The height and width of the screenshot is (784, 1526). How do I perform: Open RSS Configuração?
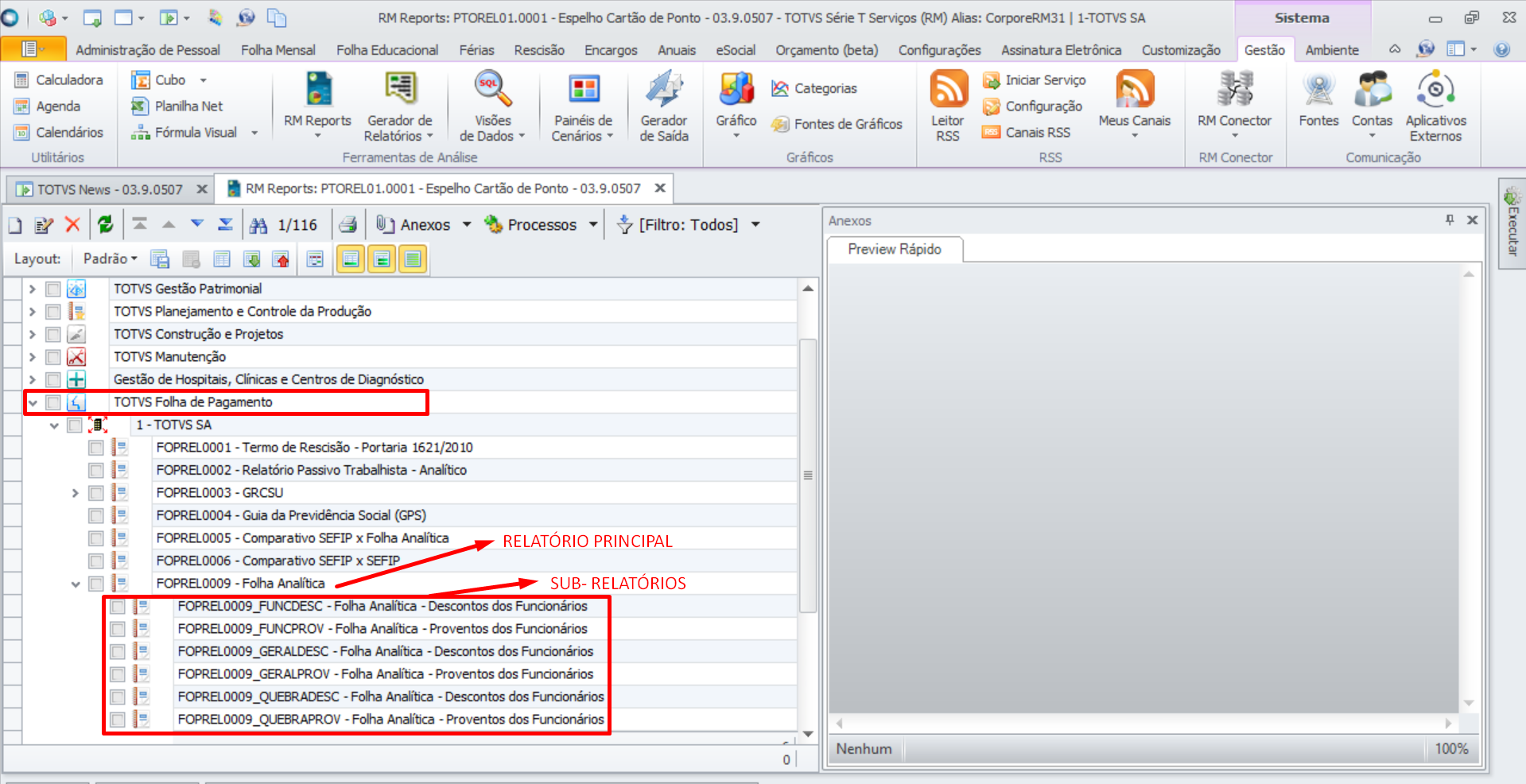pos(1033,106)
